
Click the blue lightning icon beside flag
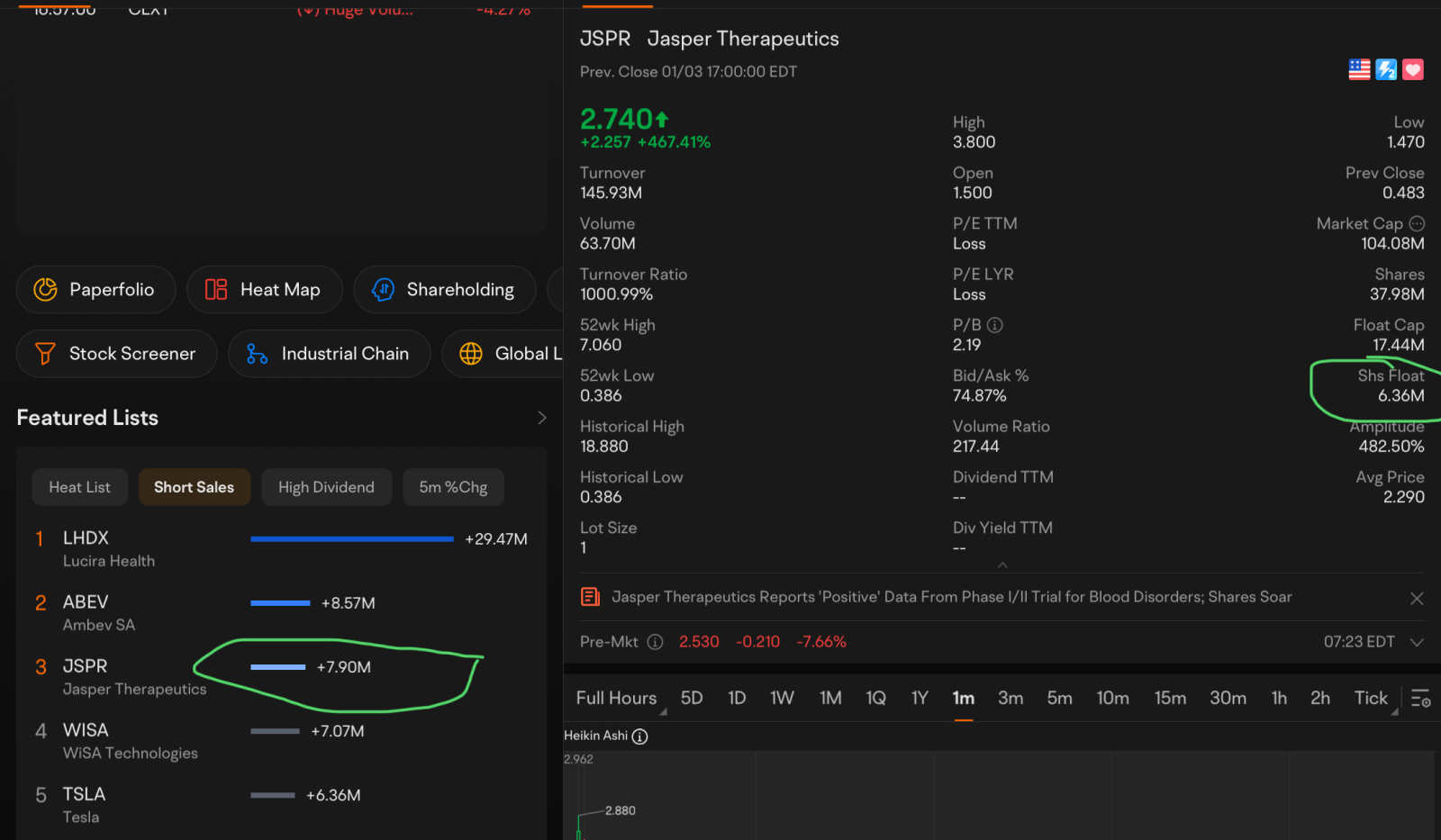click(x=1386, y=69)
